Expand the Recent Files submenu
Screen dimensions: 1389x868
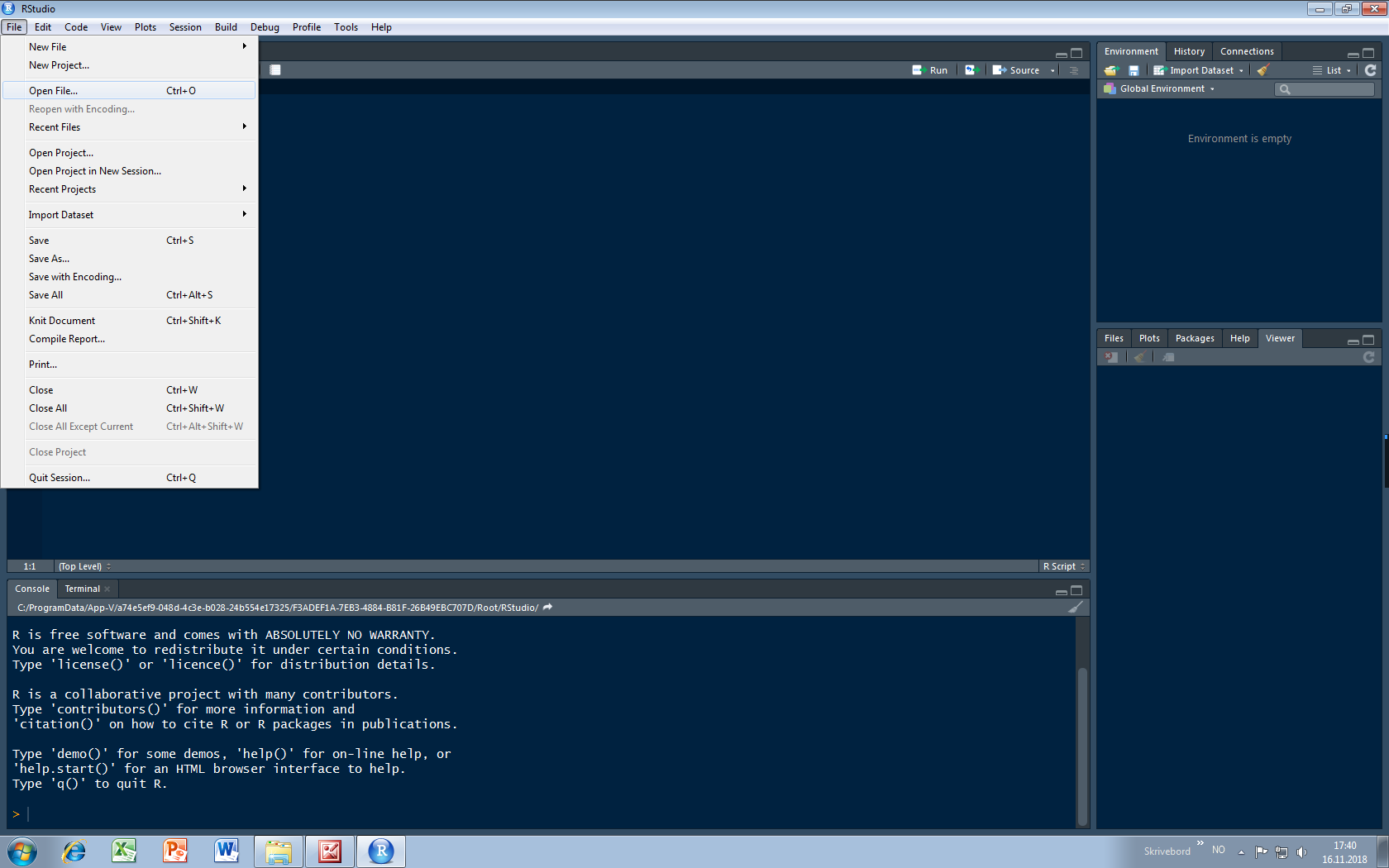(129, 127)
